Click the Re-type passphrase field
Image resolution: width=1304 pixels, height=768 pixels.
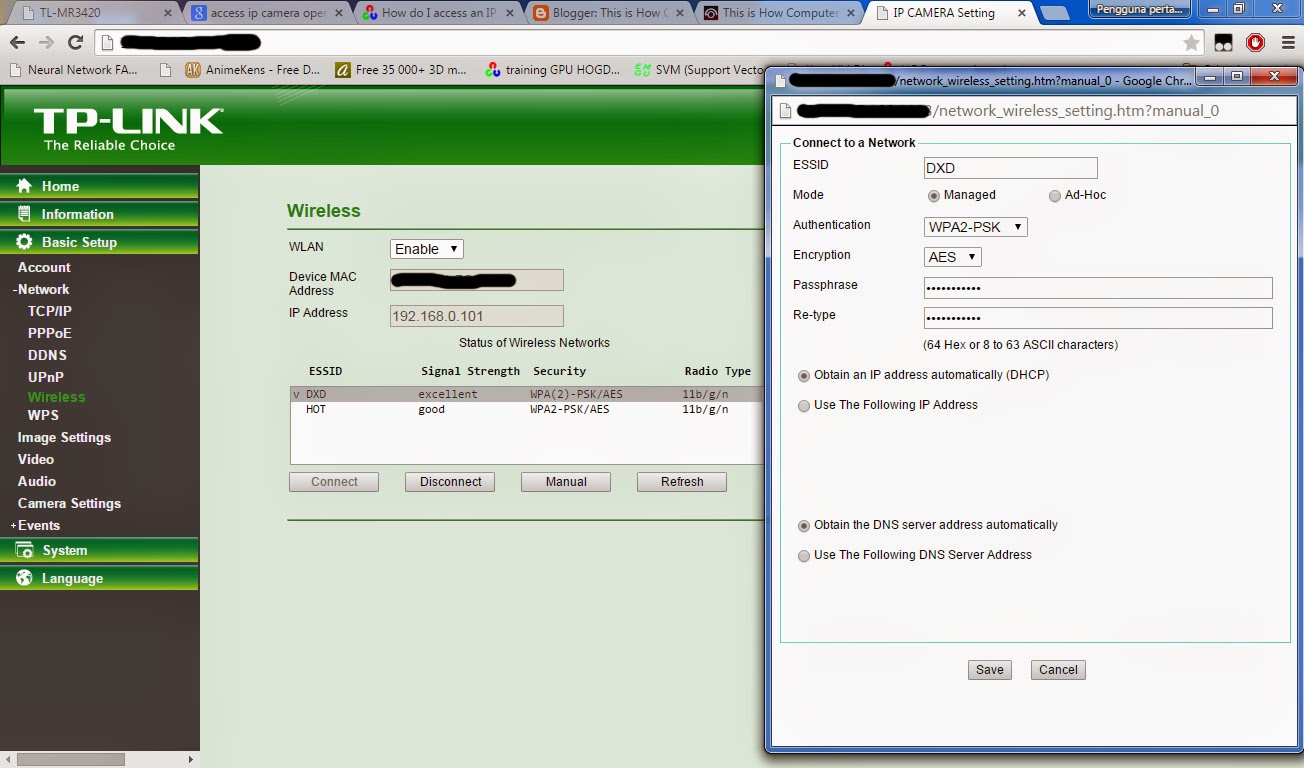coord(1098,318)
